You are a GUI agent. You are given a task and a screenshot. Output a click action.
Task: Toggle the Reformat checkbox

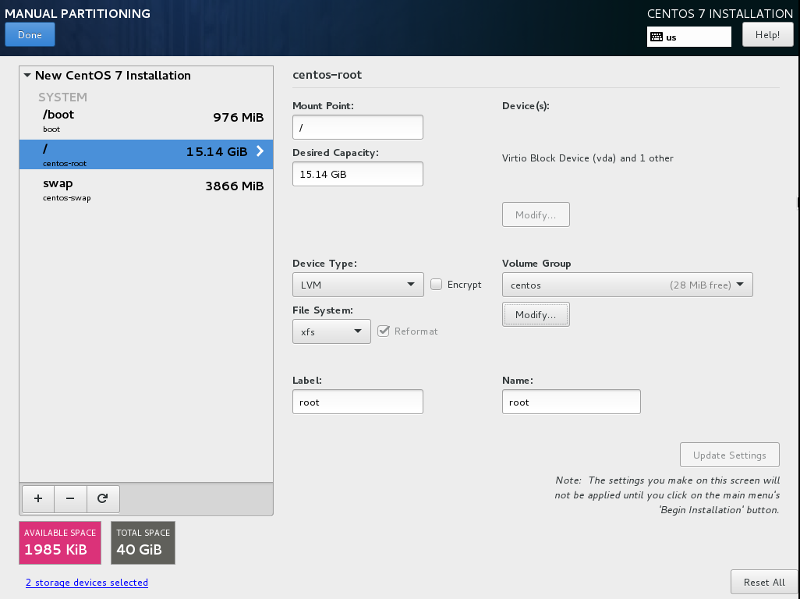click(386, 331)
